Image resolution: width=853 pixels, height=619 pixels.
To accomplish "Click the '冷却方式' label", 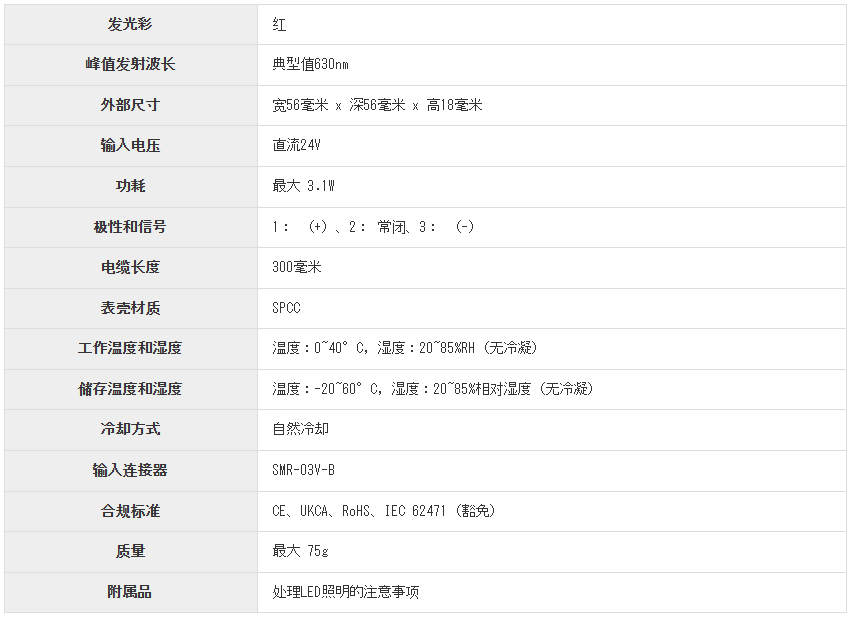I will click(x=130, y=429).
